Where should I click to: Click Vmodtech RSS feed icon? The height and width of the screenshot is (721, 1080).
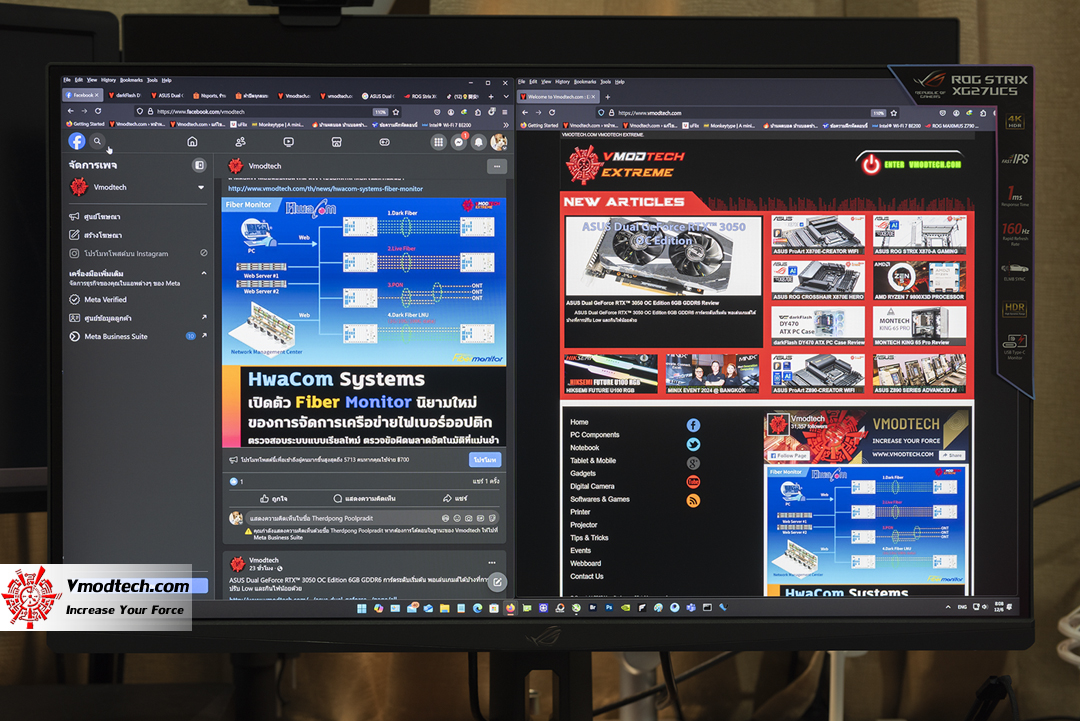[x=694, y=501]
